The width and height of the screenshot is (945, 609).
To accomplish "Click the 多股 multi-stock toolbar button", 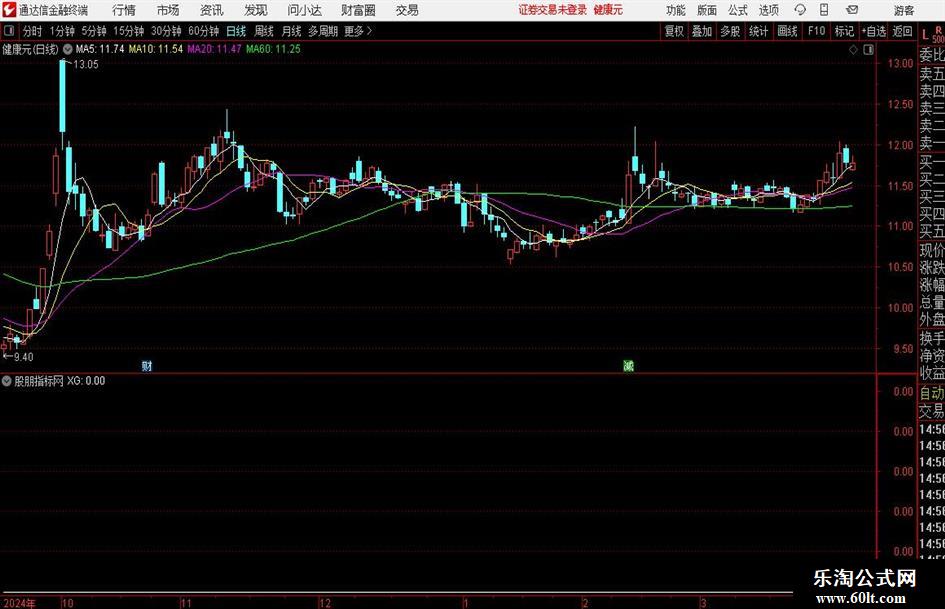I will [730, 31].
